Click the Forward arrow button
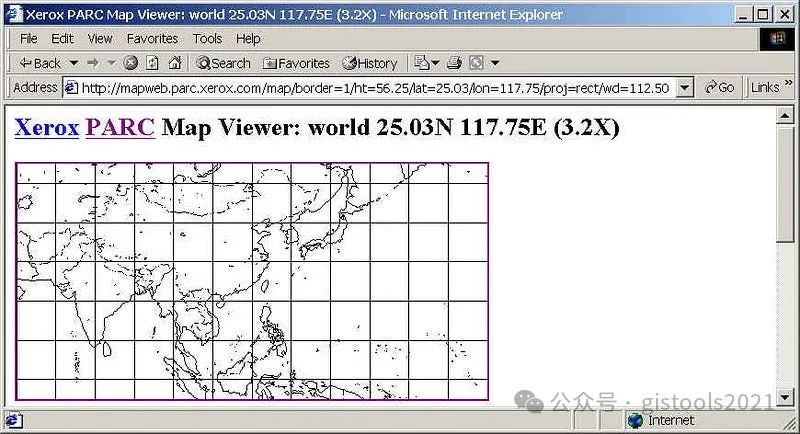The width and height of the screenshot is (800, 434). [x=93, y=63]
